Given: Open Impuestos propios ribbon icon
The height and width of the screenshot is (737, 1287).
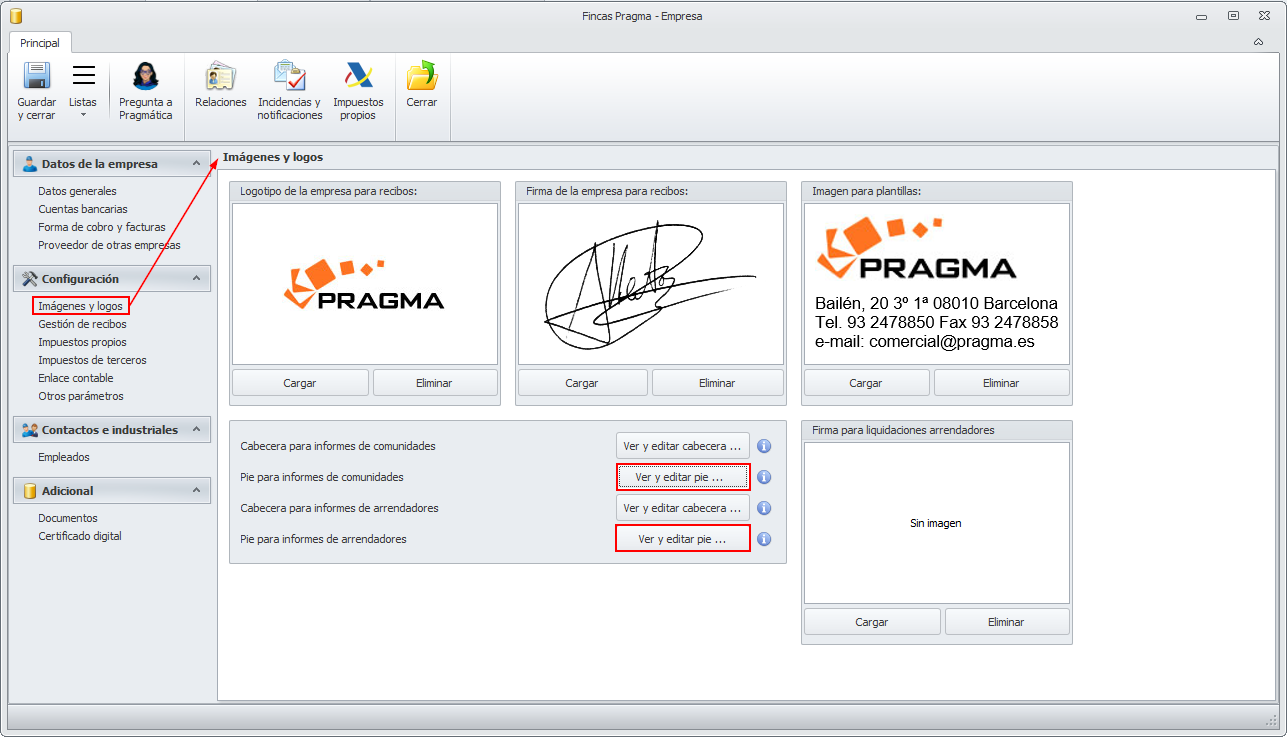Looking at the screenshot, I should point(358,76).
